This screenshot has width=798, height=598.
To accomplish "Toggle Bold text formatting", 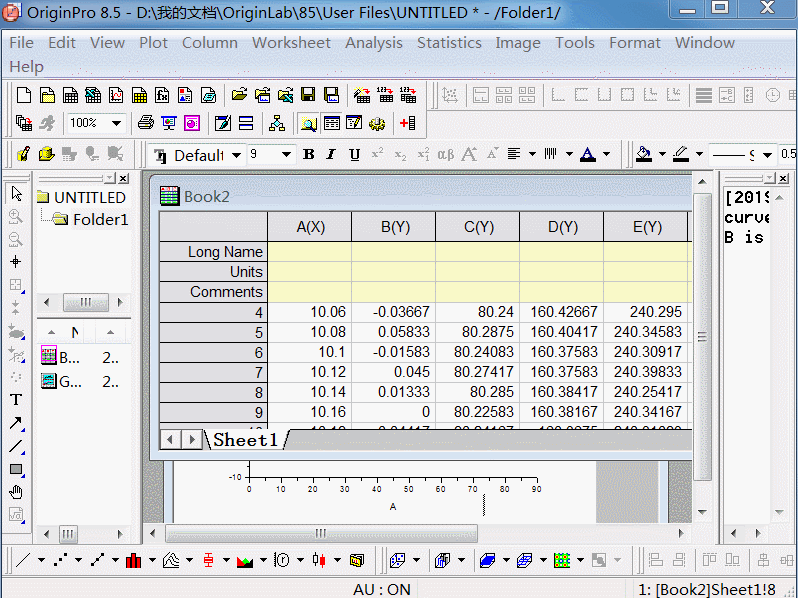I will point(308,155).
